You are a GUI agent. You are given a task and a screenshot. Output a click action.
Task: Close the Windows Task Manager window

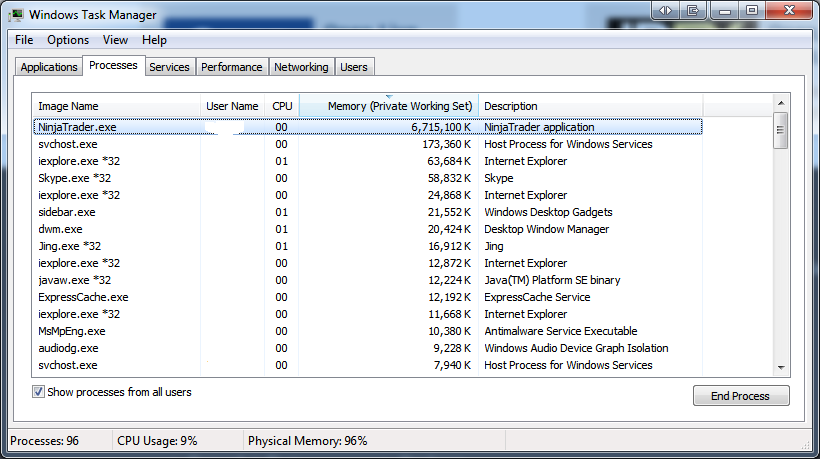(789, 10)
